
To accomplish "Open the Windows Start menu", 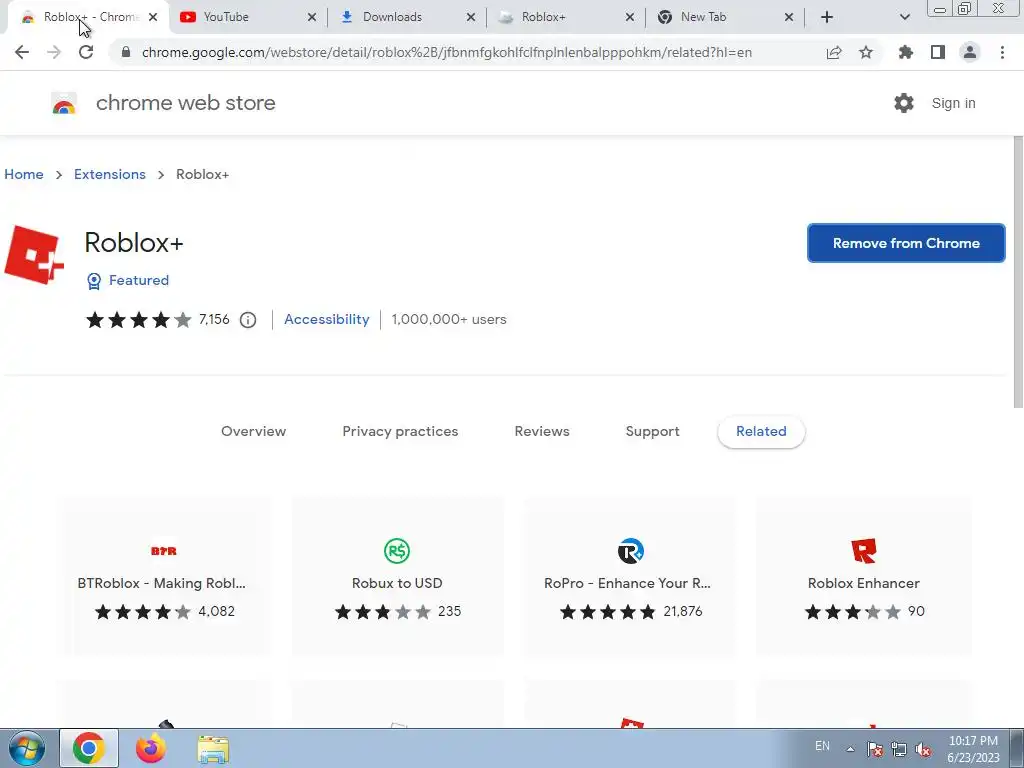I will pyautogui.click(x=27, y=748).
